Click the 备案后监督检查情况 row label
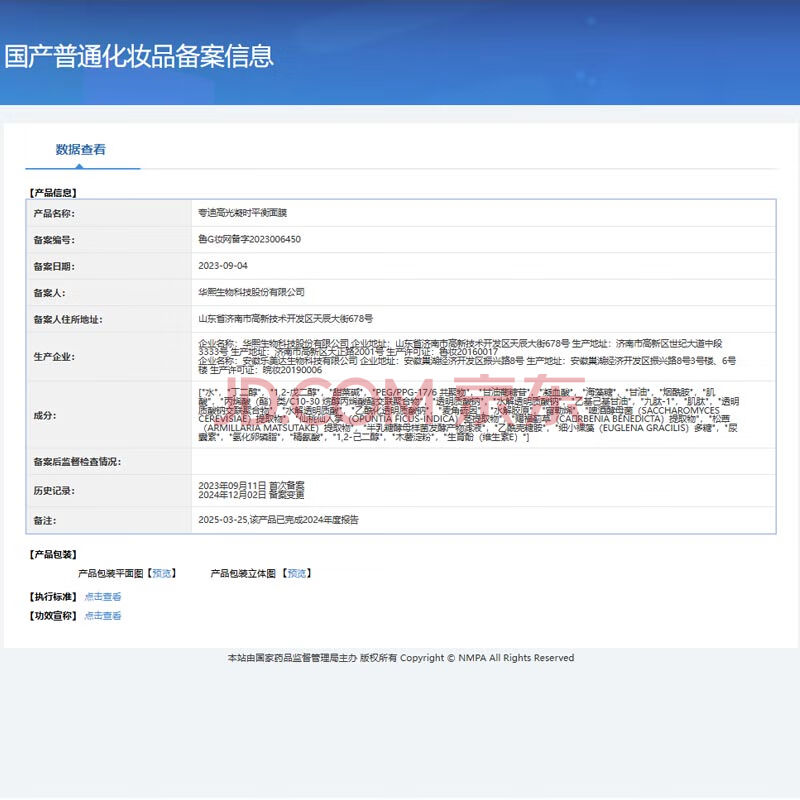Screen dimensions: 800x800 (x=77, y=461)
